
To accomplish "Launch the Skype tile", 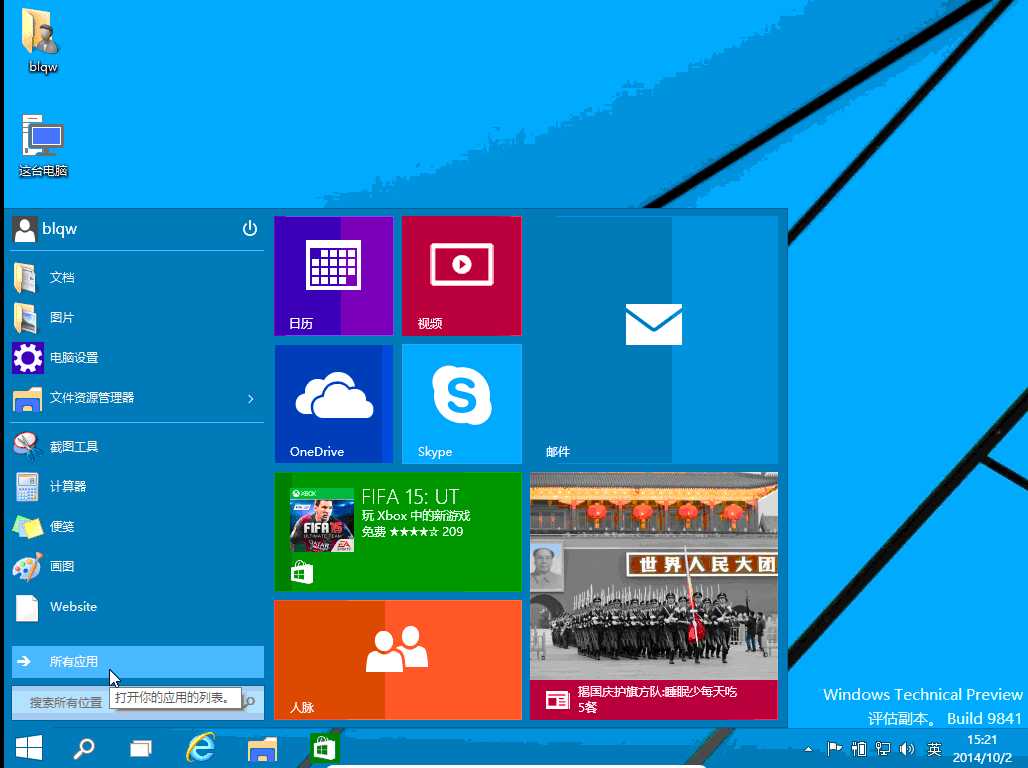I will pos(462,404).
